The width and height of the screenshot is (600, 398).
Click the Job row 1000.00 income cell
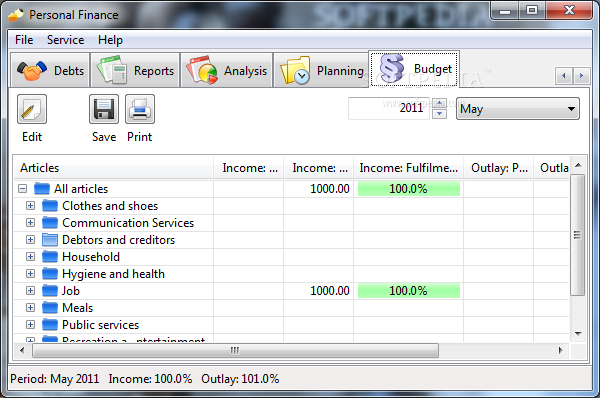(318, 291)
